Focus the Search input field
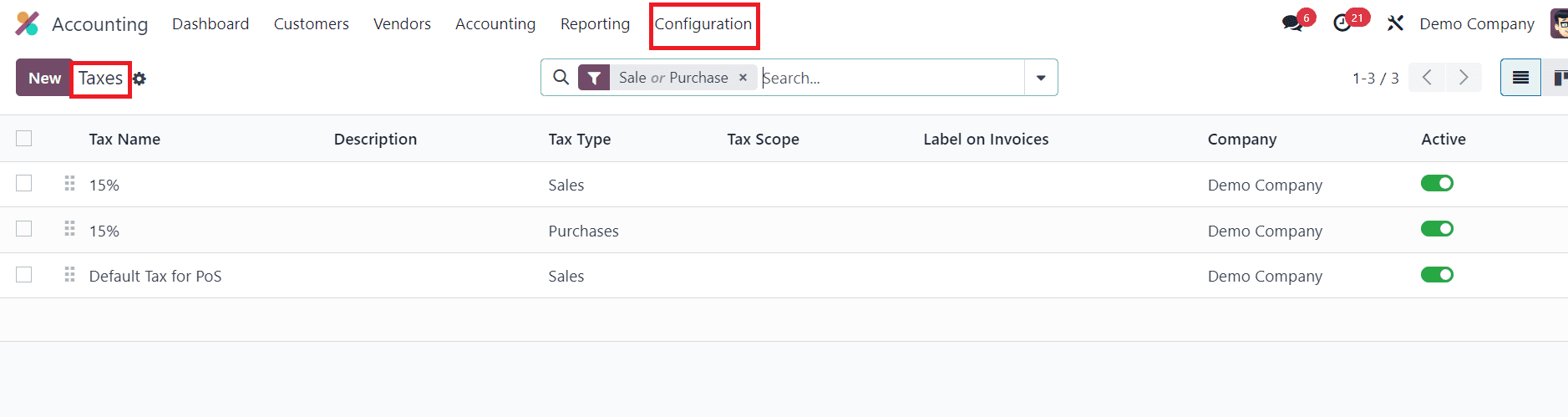Screen dimensions: 1568x417 point(890,78)
